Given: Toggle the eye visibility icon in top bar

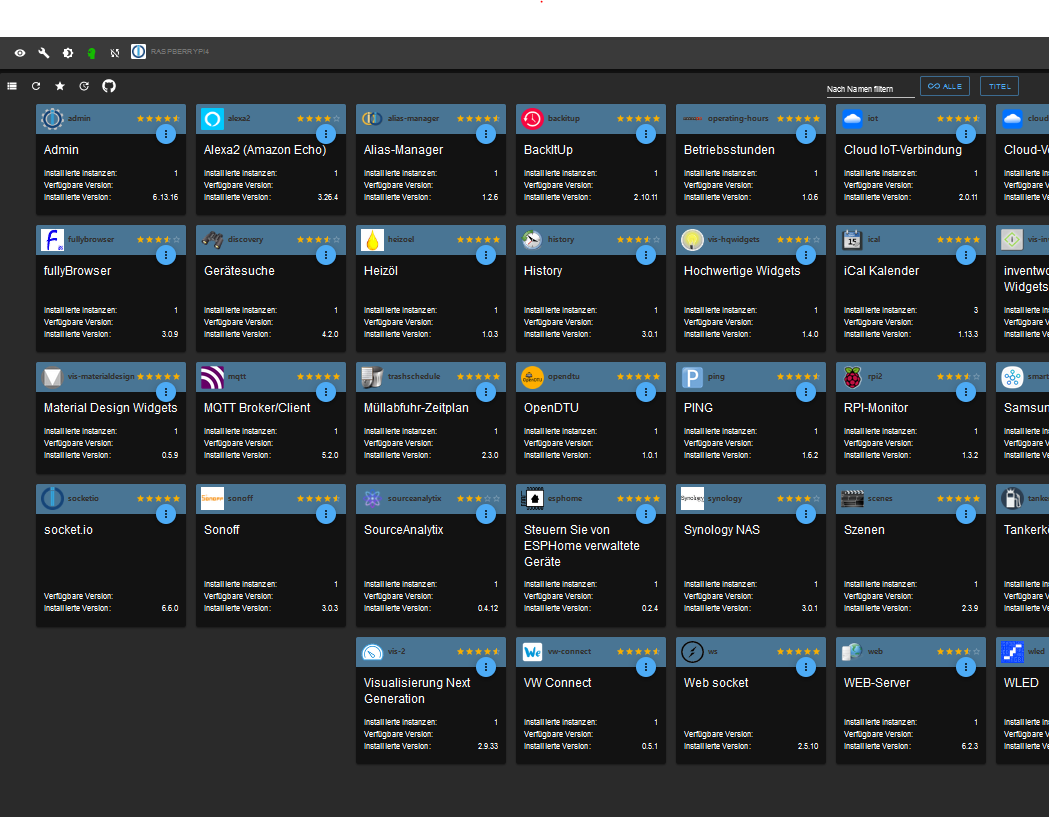Looking at the screenshot, I should 20,53.
